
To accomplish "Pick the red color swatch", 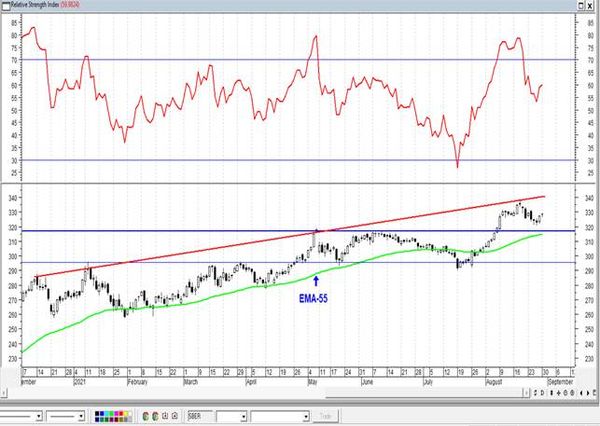I will tap(121, 414).
